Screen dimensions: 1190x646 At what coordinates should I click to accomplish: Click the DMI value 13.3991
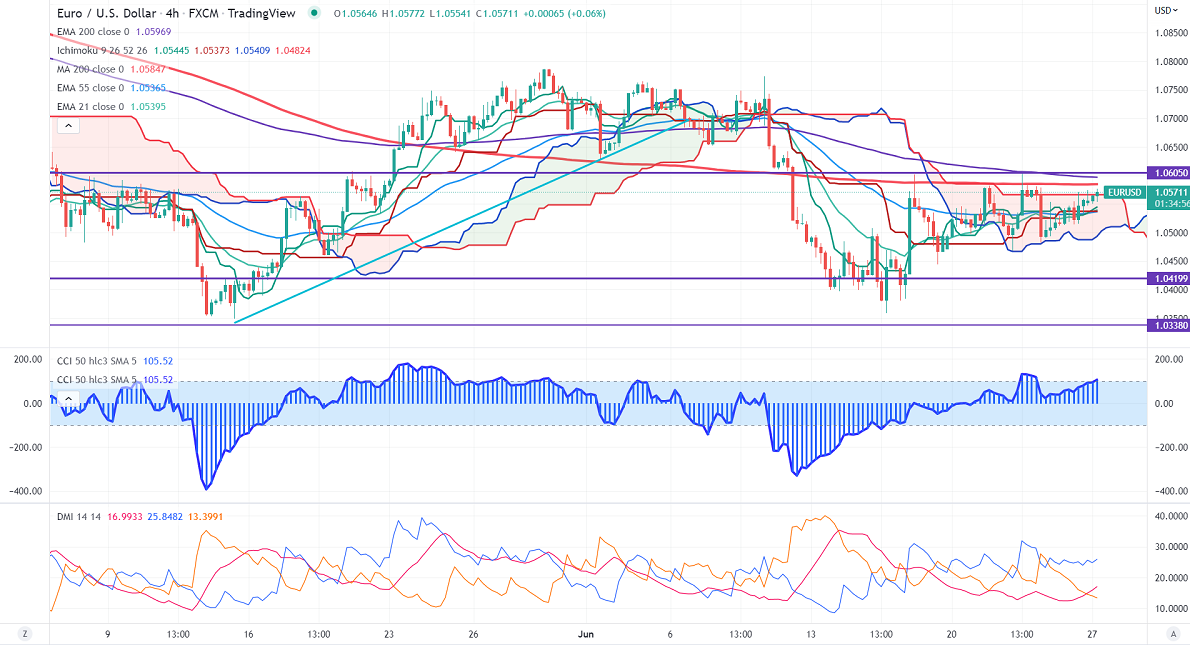205,517
